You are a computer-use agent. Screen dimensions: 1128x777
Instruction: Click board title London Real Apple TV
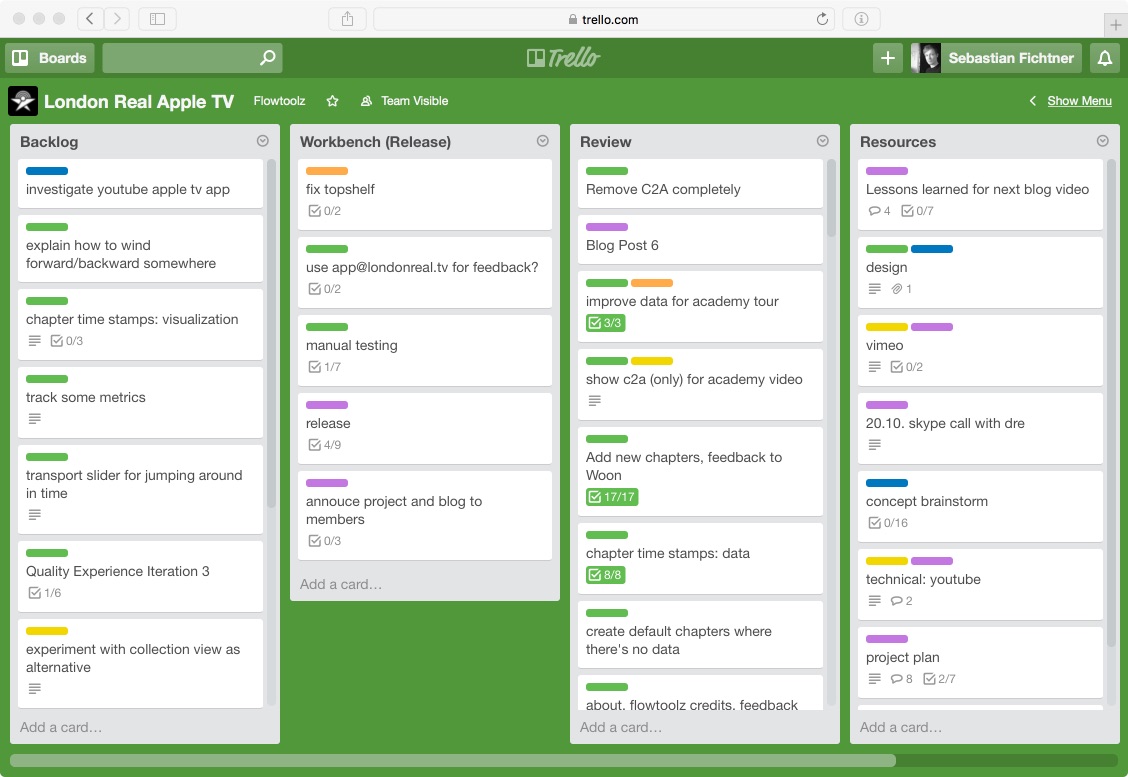pyautogui.click(x=139, y=101)
